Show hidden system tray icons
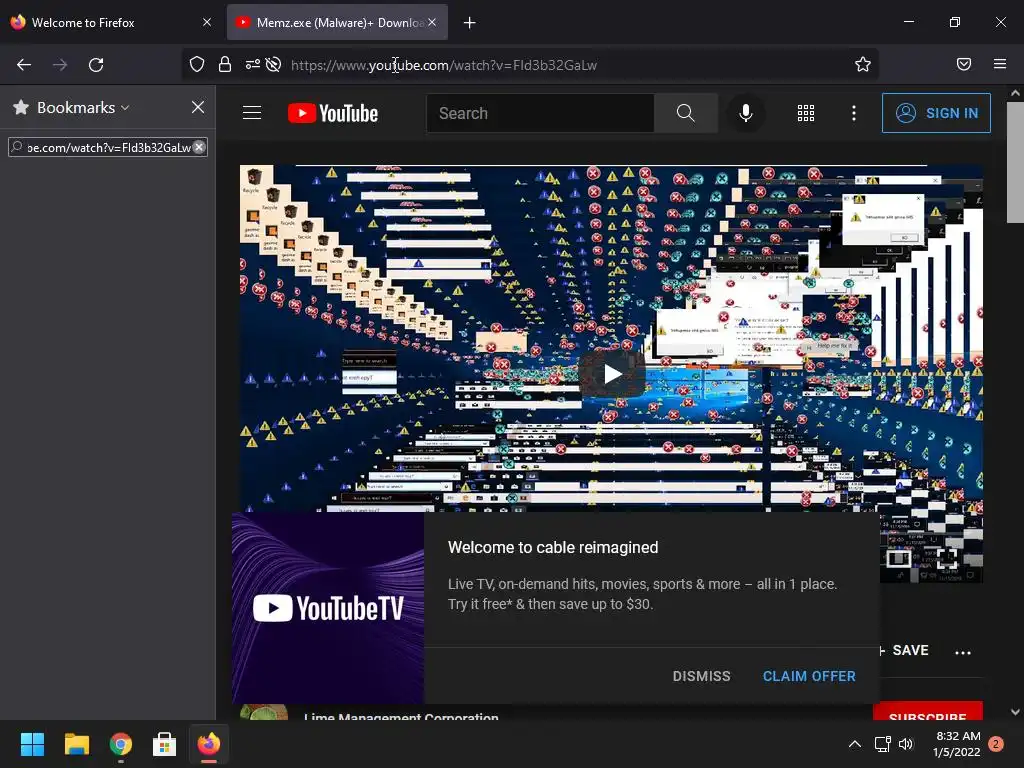Viewport: 1024px width, 768px height. pos(854,744)
